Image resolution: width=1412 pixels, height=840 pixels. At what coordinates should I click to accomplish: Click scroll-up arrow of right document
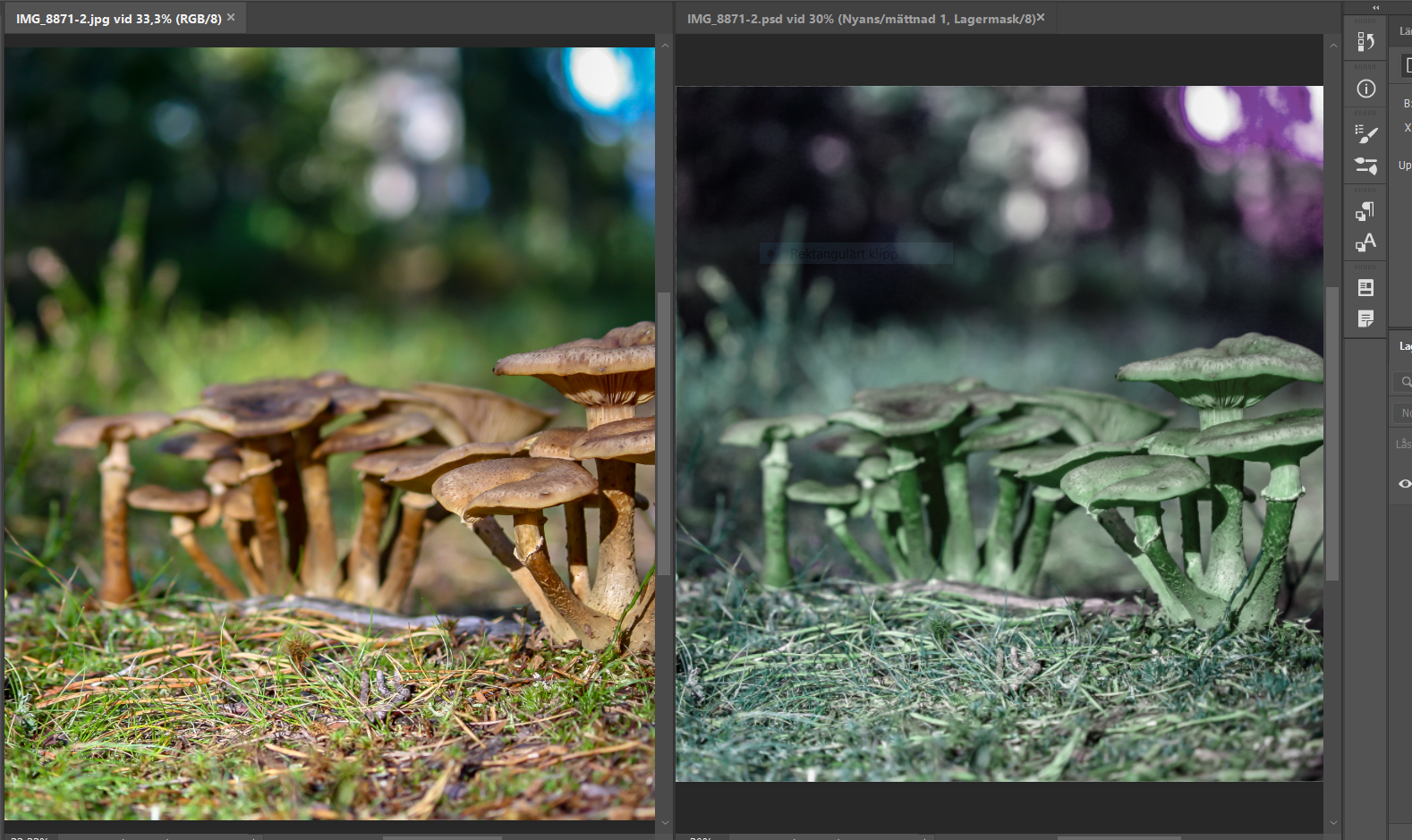1333,45
